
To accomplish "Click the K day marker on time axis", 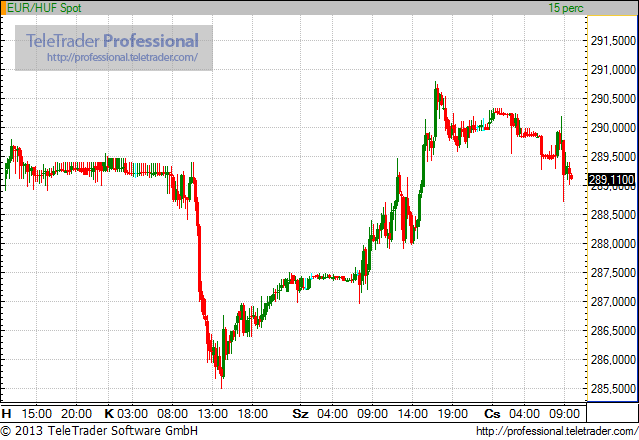I will coord(109,414).
